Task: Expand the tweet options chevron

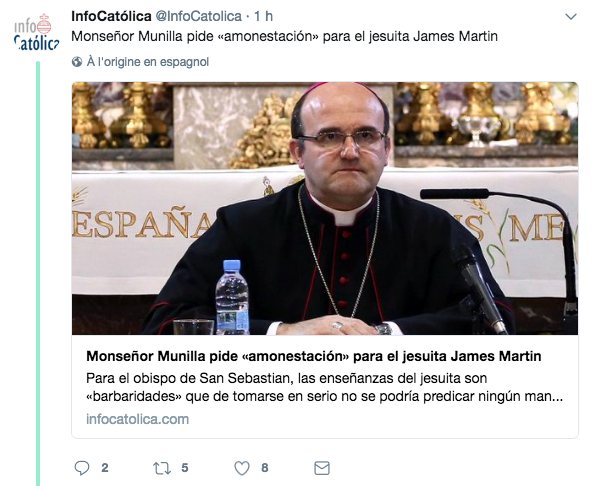Action: [x=571, y=17]
